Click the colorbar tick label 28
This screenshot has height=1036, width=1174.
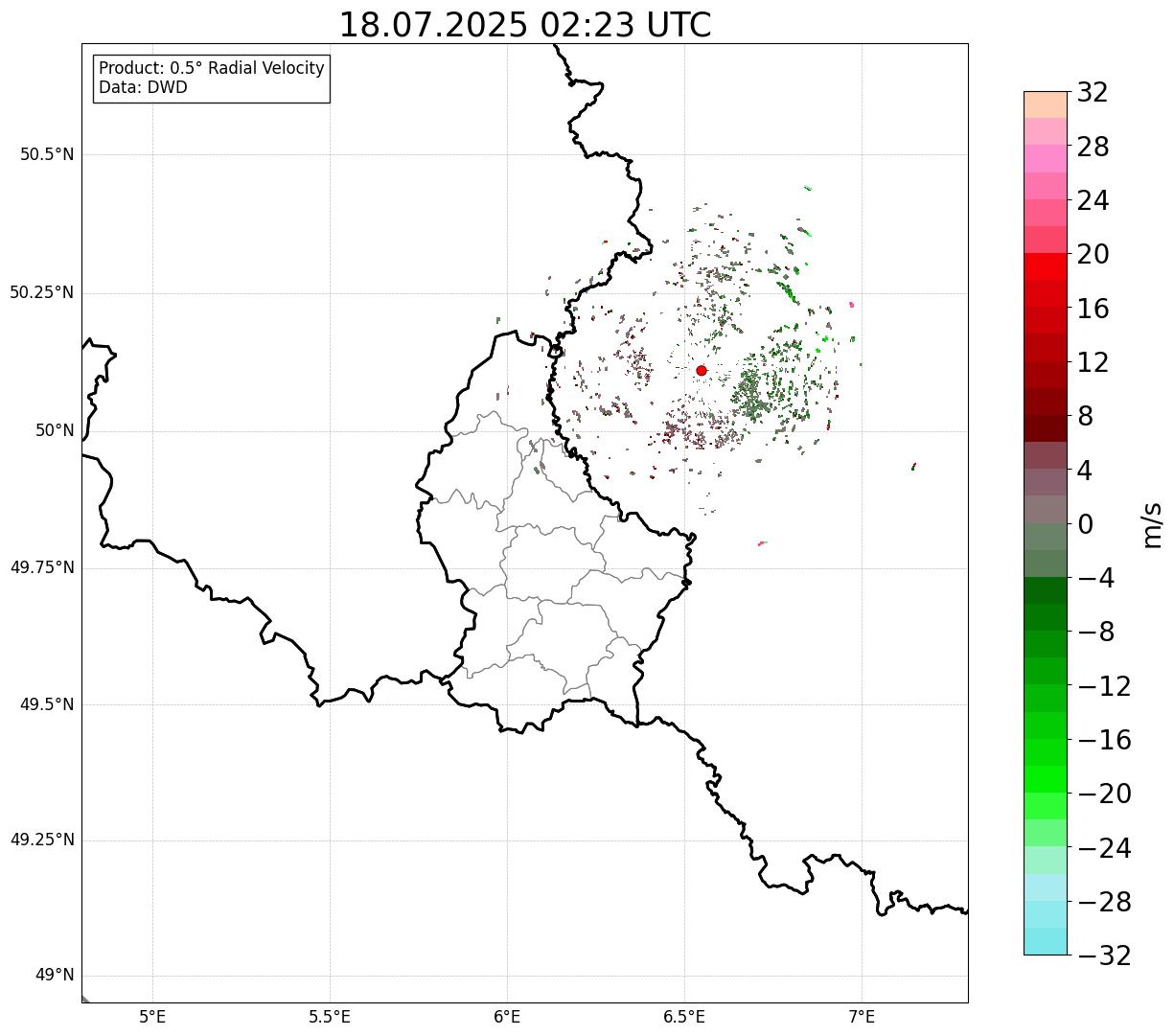pyautogui.click(x=1093, y=147)
